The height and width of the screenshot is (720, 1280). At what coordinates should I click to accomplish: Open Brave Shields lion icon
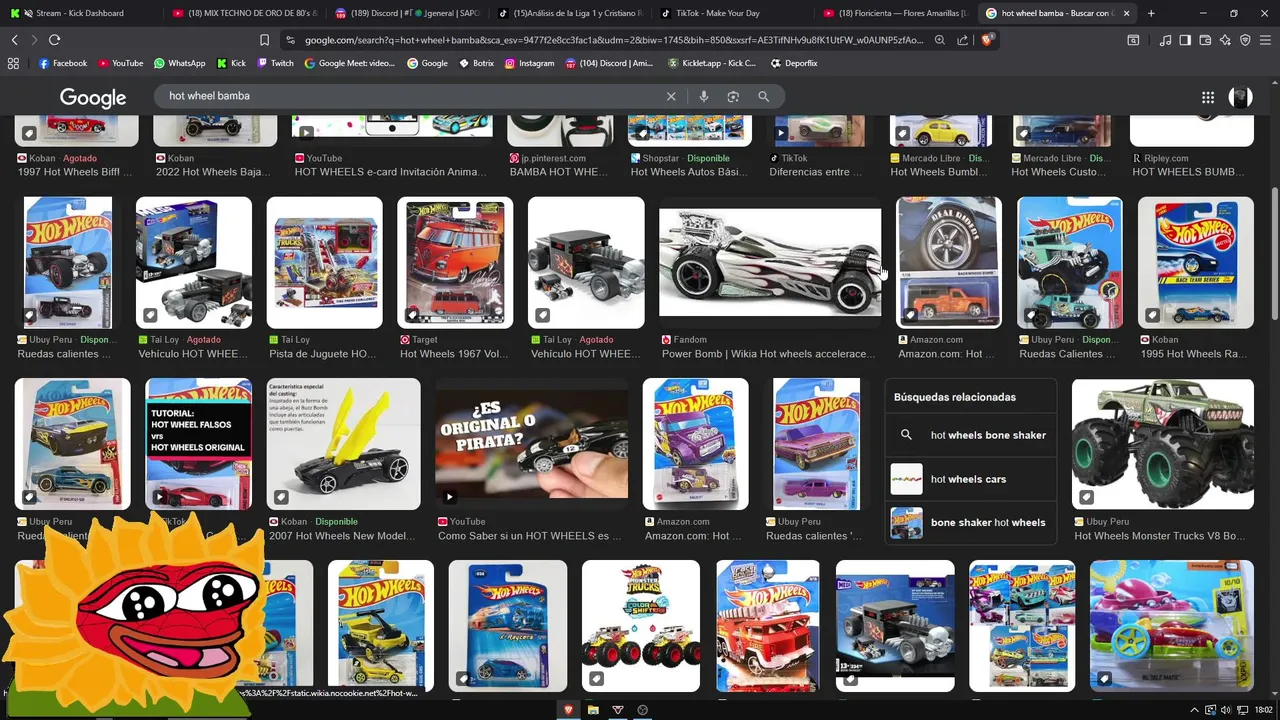986,40
